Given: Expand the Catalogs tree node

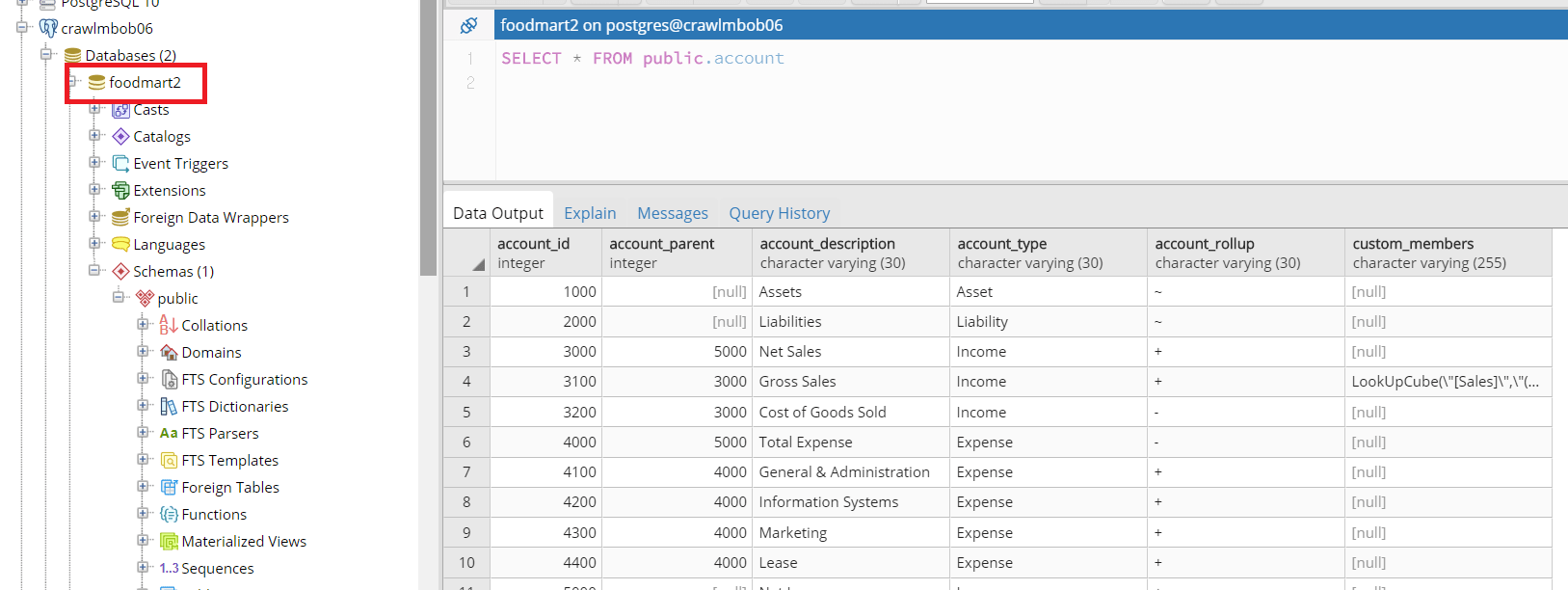Looking at the screenshot, I should [94, 135].
